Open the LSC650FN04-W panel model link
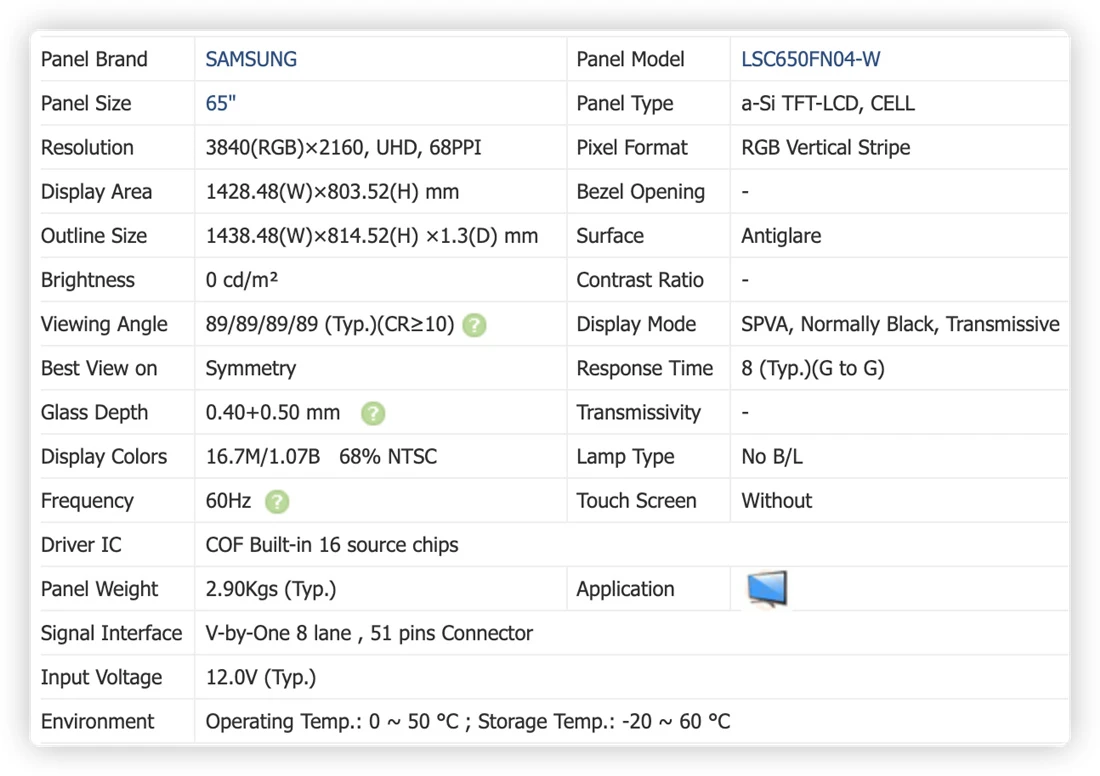The width and height of the screenshot is (1100, 776). click(810, 59)
